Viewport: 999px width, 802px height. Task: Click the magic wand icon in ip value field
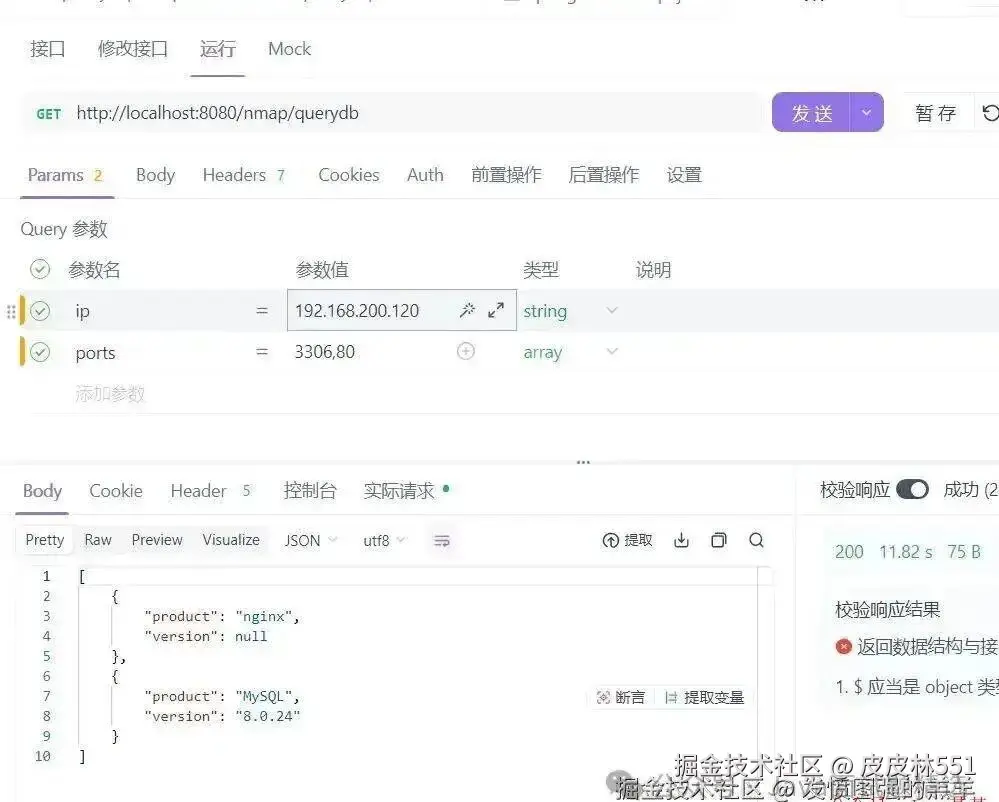(x=467, y=310)
